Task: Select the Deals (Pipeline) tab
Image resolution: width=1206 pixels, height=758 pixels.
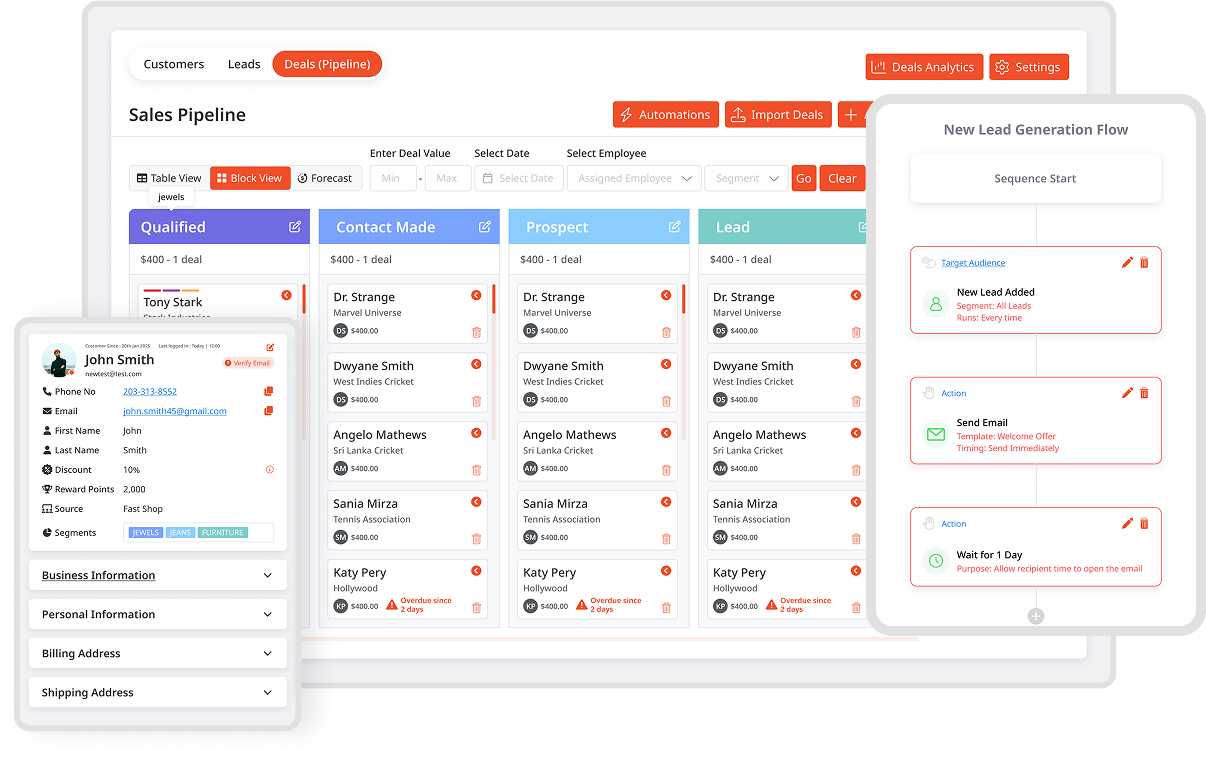Action: 327,64
